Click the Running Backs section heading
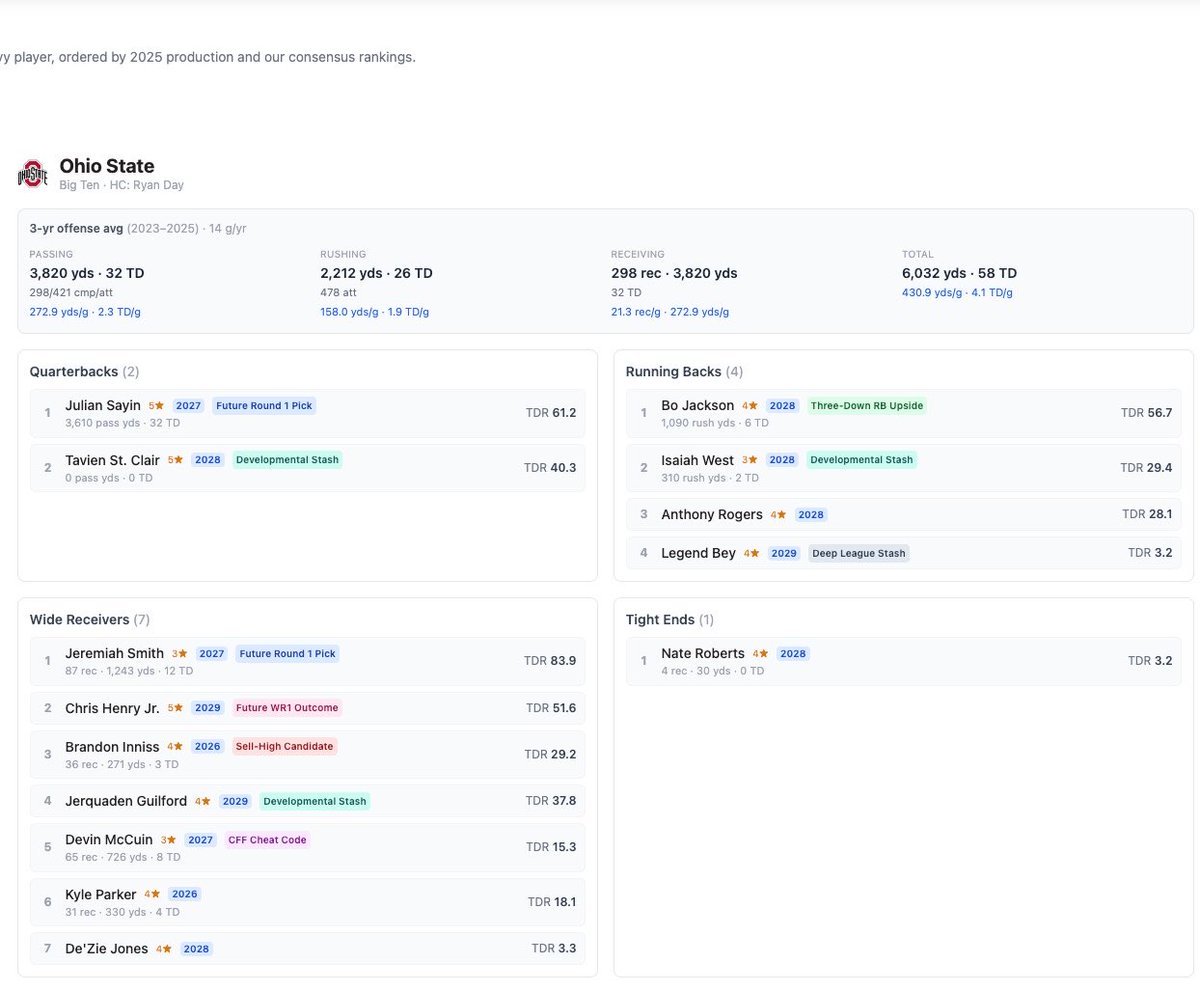 coord(685,372)
